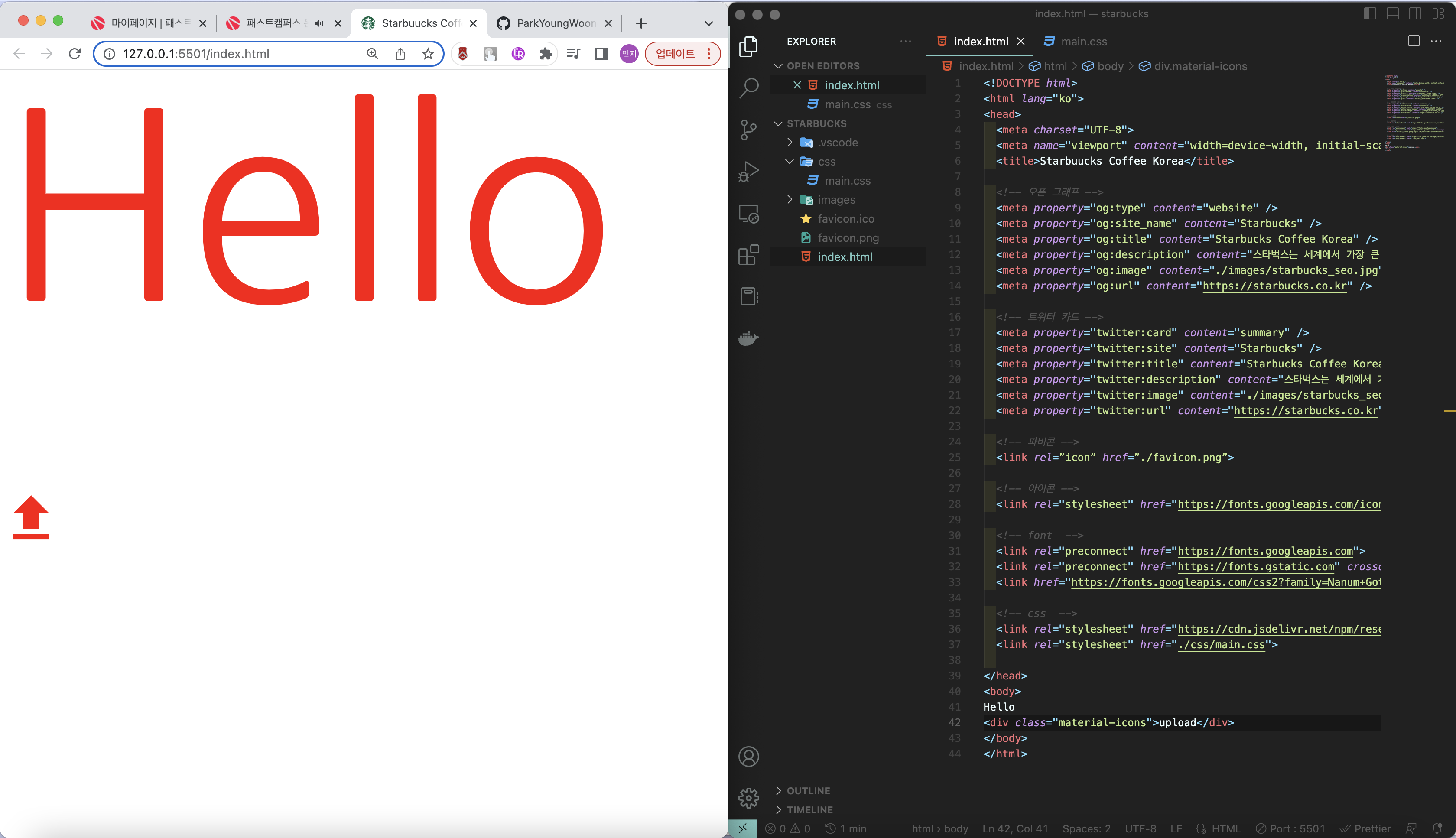The image size is (1456, 838).
Task: Toggle the bottom panel layout button
Action: click(x=1393, y=14)
